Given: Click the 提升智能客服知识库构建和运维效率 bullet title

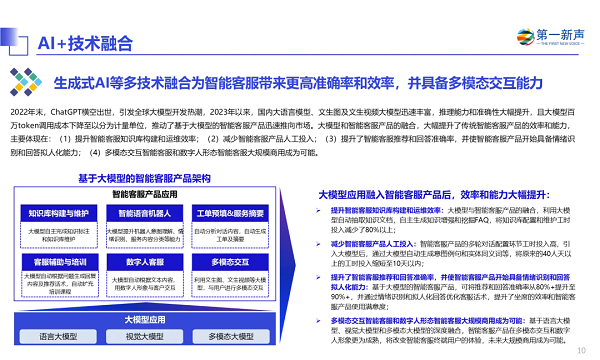Looking at the screenshot, I should coord(387,210).
